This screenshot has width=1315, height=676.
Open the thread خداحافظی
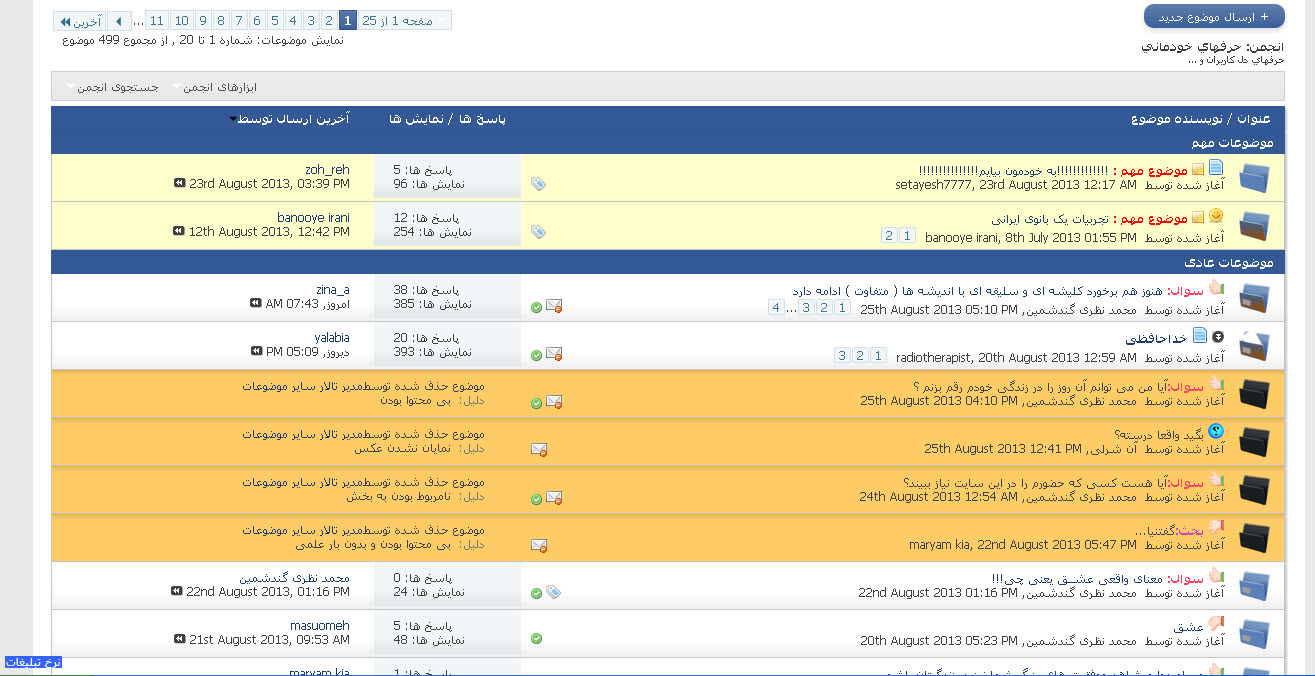pos(1156,338)
